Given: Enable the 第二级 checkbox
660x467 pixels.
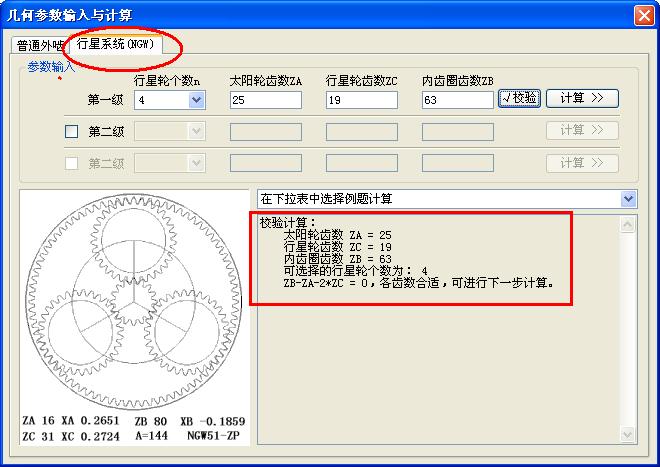Looking at the screenshot, I should [72, 131].
